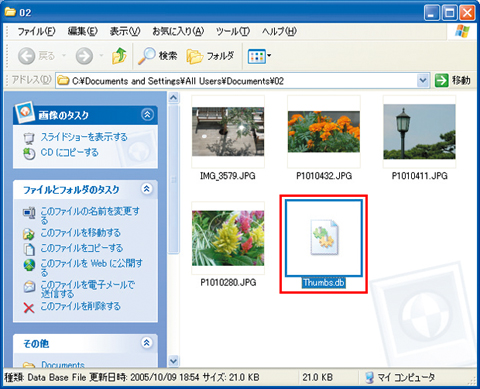The image size is (480, 389).
Task: Open the 検索 search tool
Action: click(x=158, y=56)
